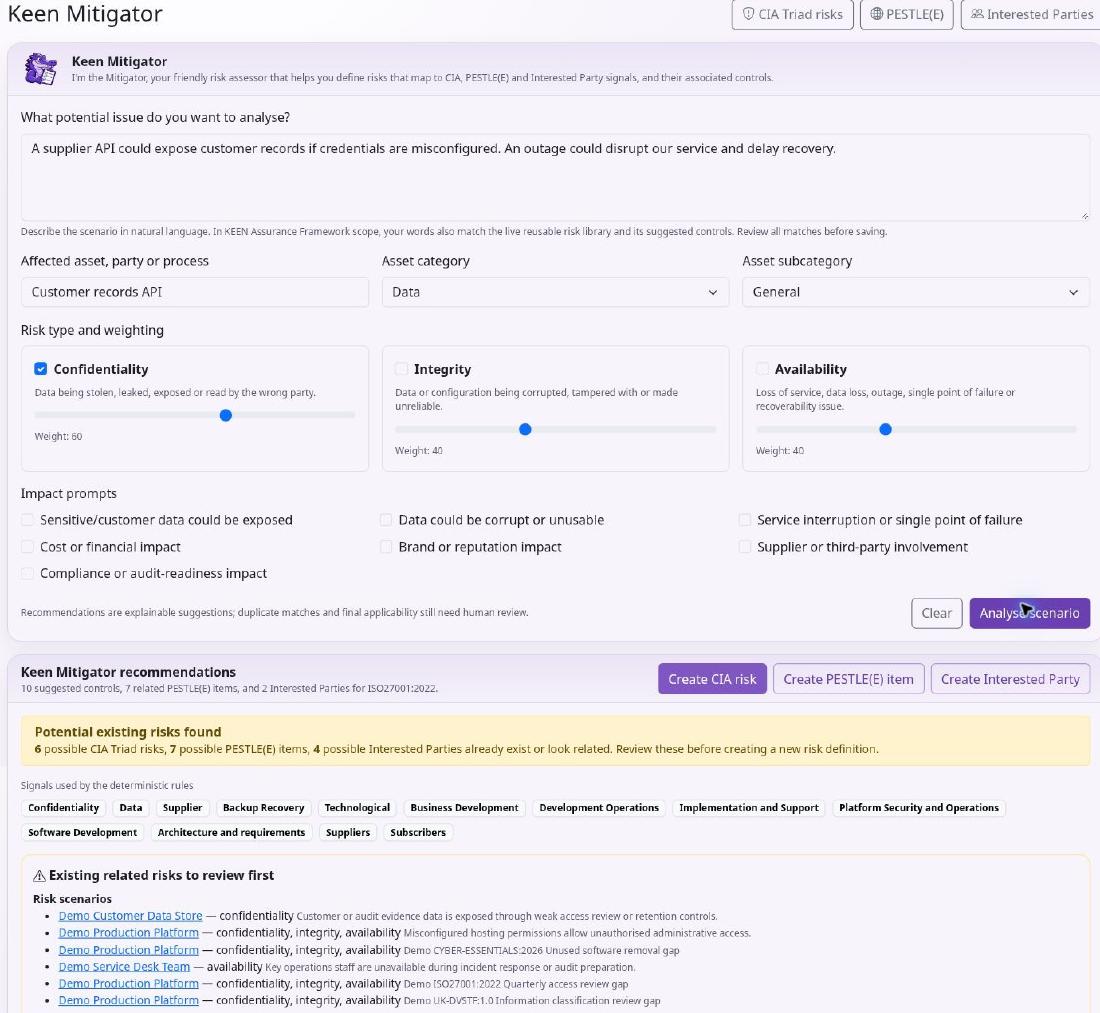Click the Platform Security and Operations tag

point(918,807)
